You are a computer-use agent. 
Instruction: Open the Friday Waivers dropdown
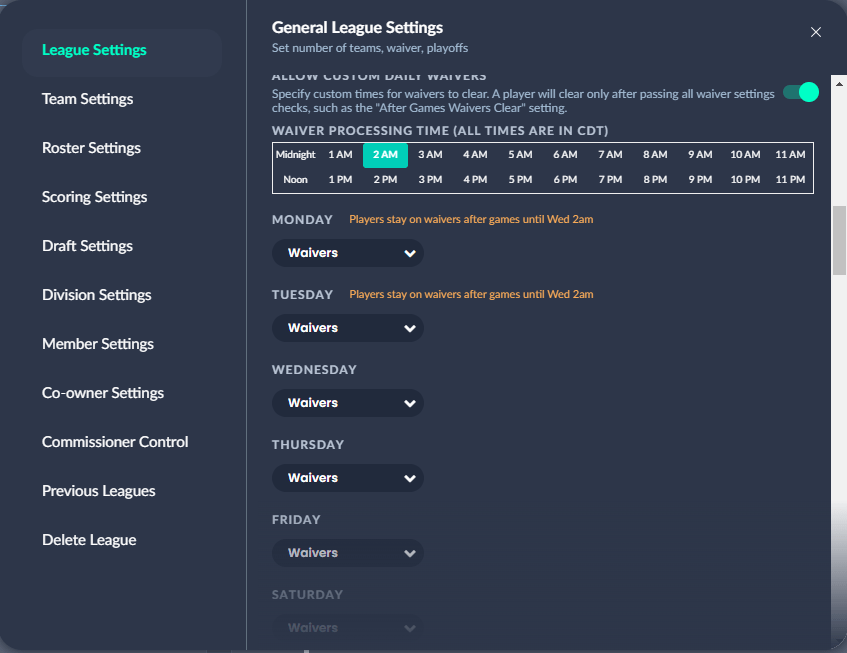click(347, 552)
